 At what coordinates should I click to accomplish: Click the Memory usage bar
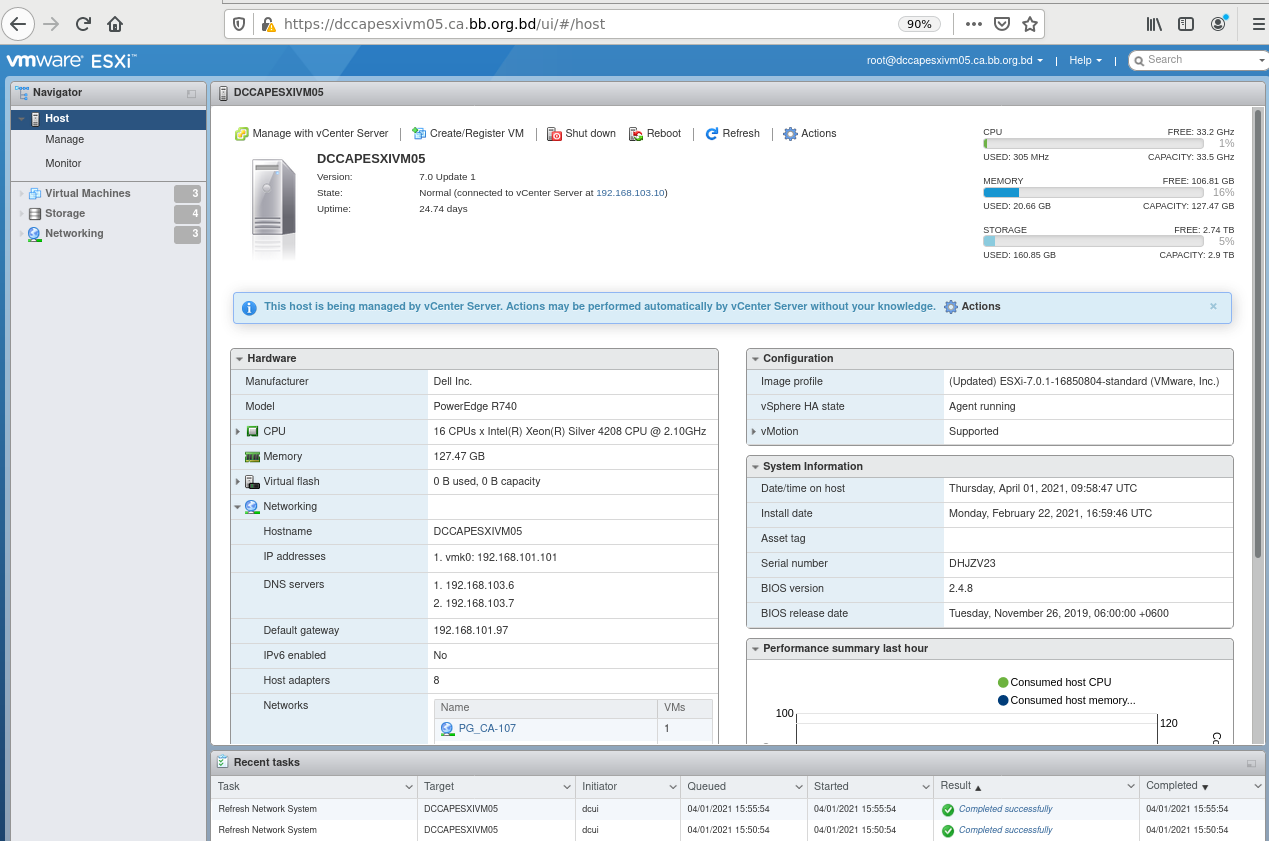1095,193
